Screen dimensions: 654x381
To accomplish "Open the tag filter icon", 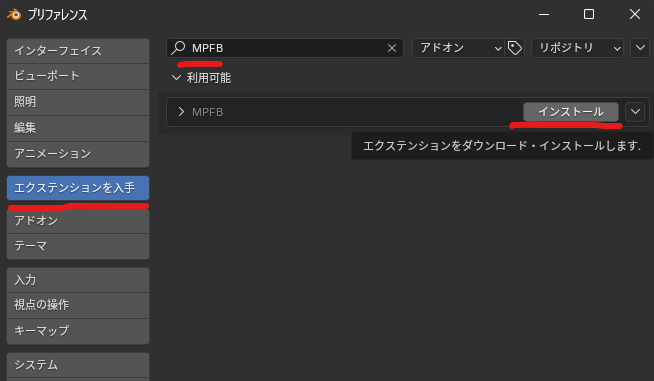I will [515, 48].
